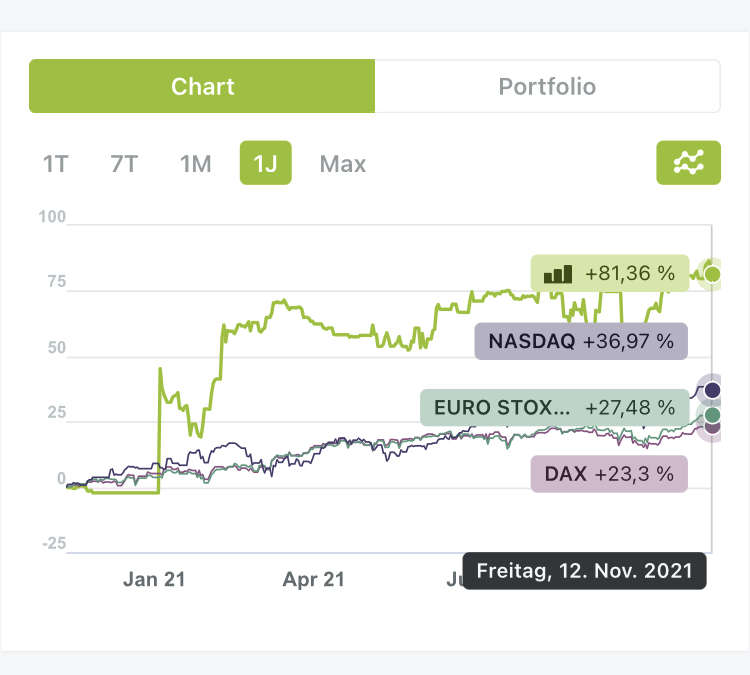The width and height of the screenshot is (750, 675).
Task: Click the Apr 21 axis label
Action: click(x=314, y=579)
